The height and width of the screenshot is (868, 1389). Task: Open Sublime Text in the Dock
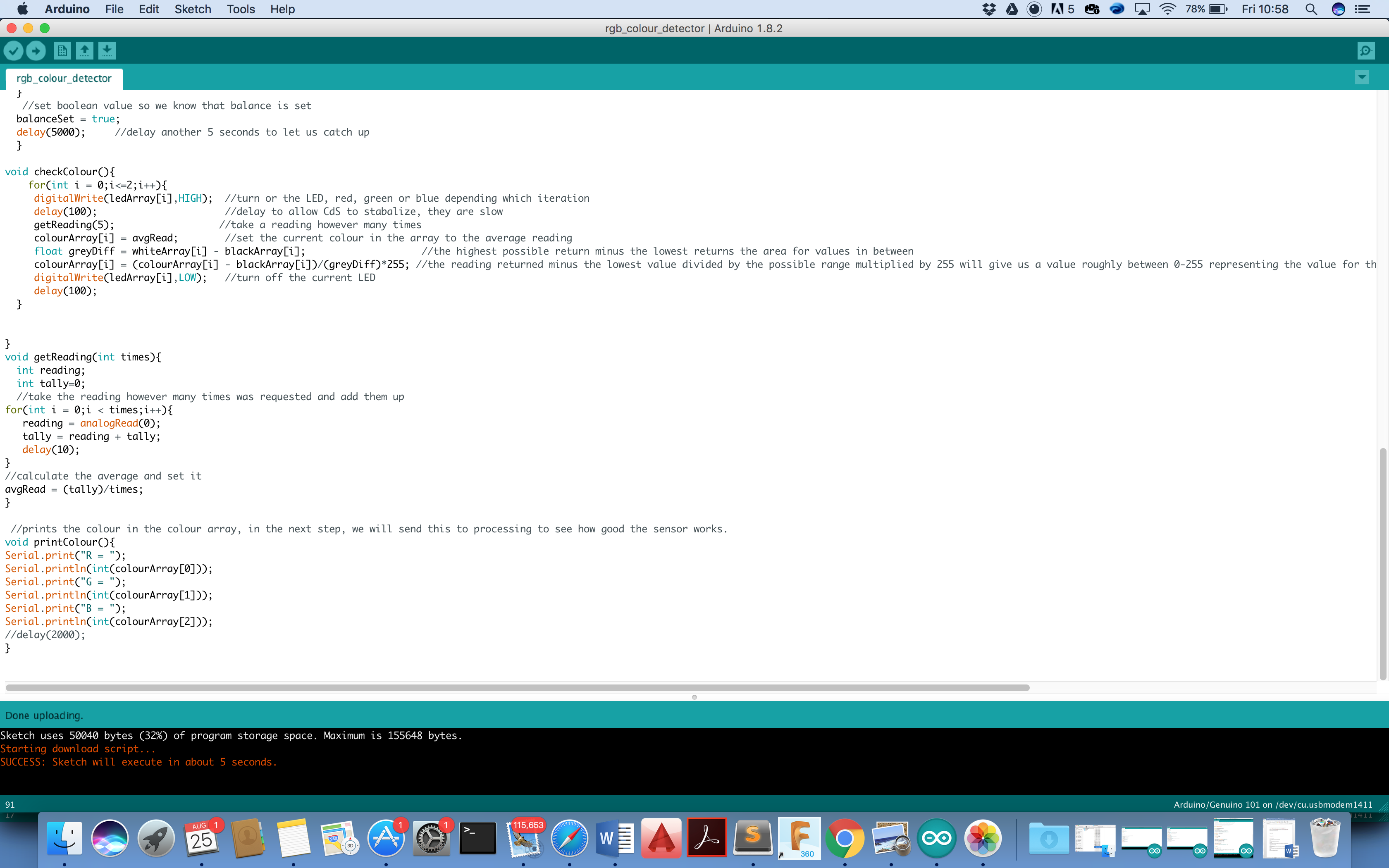coord(753,838)
